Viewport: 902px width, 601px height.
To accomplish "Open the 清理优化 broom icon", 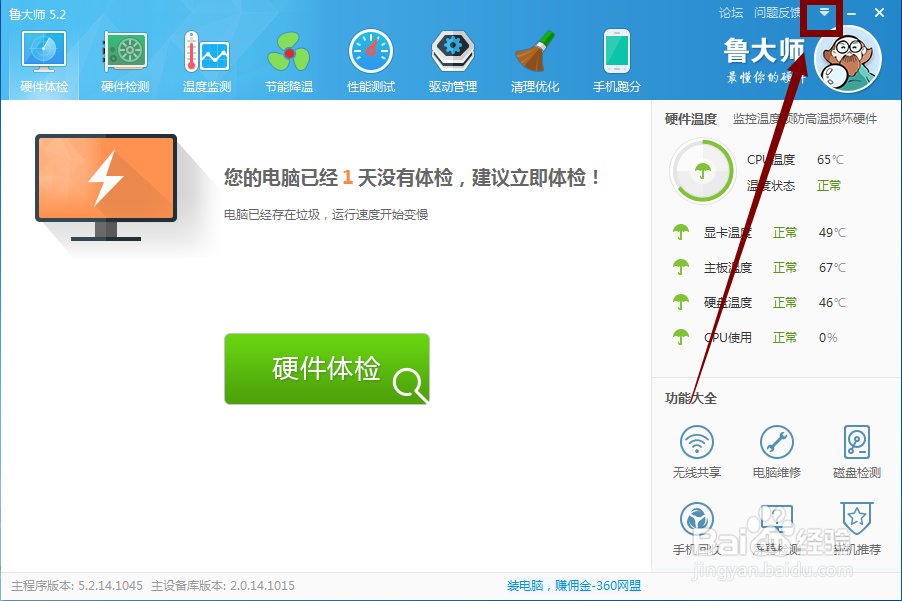I will (x=535, y=52).
